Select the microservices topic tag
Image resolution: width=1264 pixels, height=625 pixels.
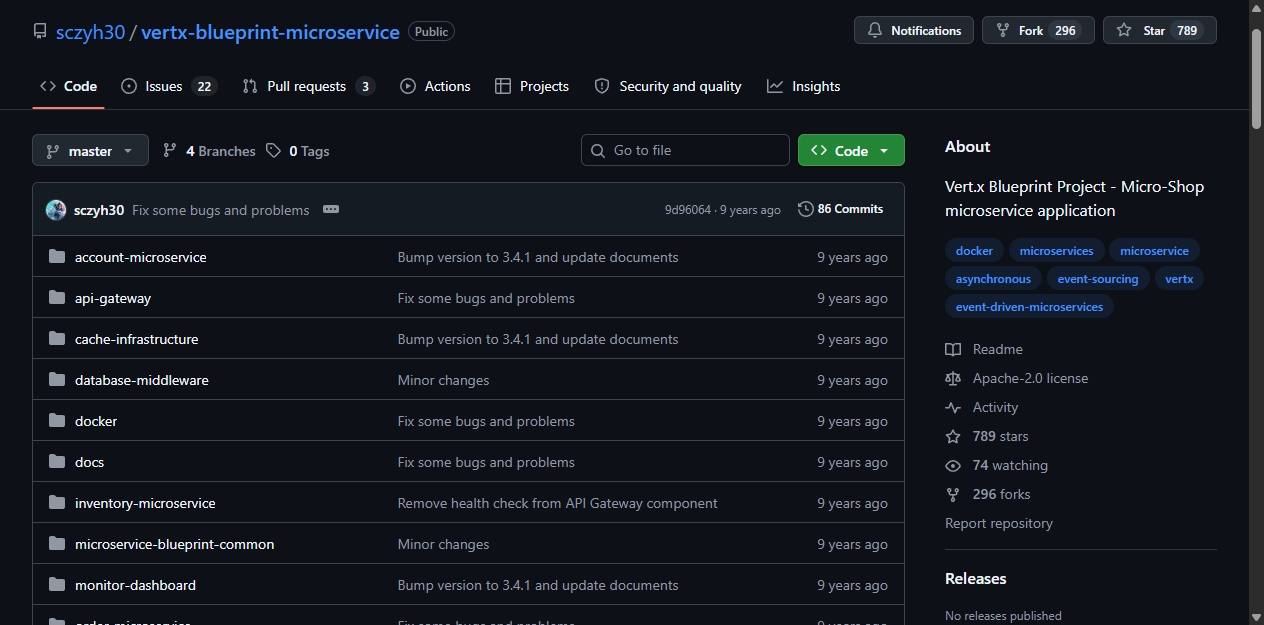[1056, 251]
